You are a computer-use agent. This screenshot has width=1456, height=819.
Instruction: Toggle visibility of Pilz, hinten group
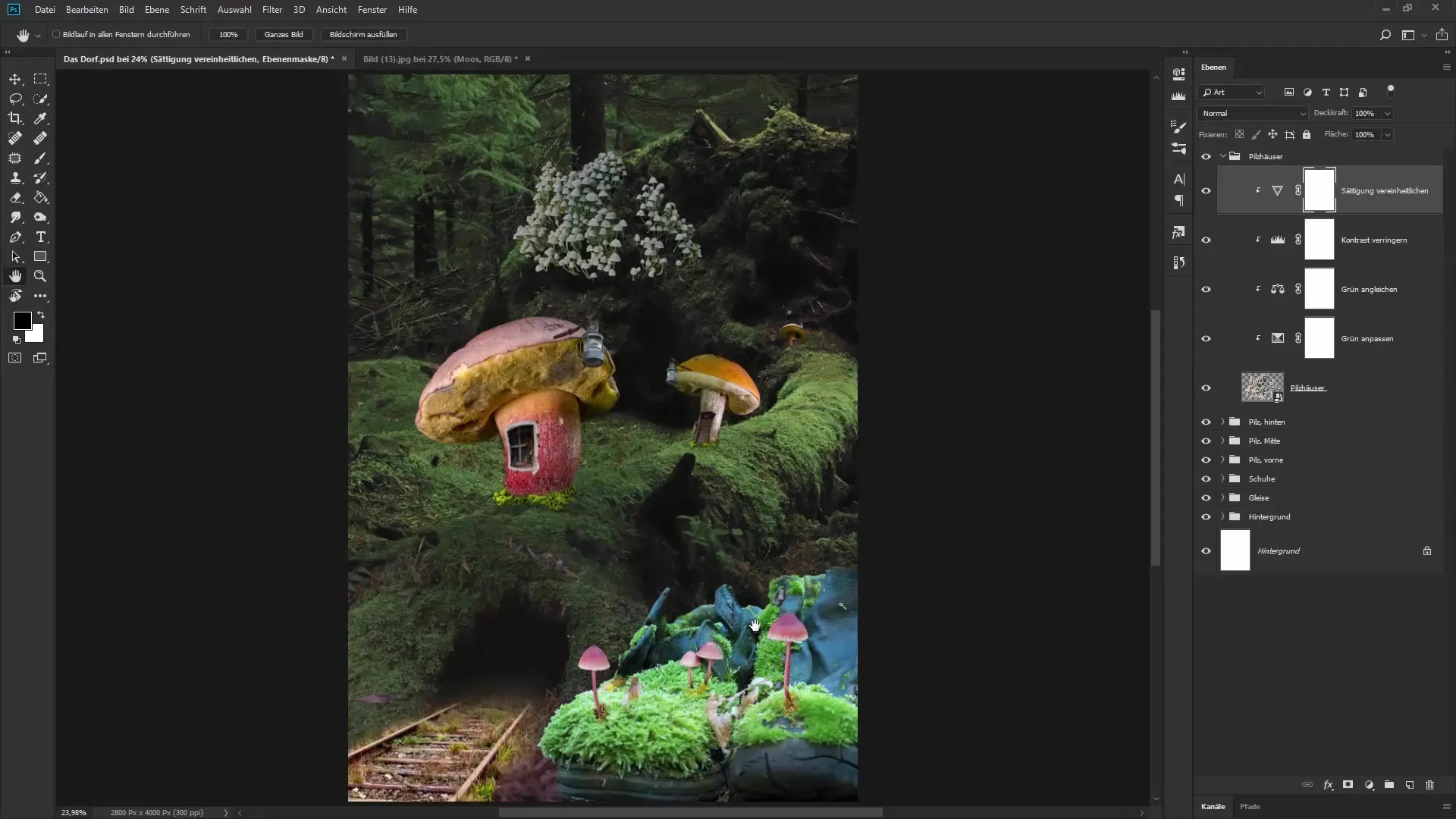1206,422
